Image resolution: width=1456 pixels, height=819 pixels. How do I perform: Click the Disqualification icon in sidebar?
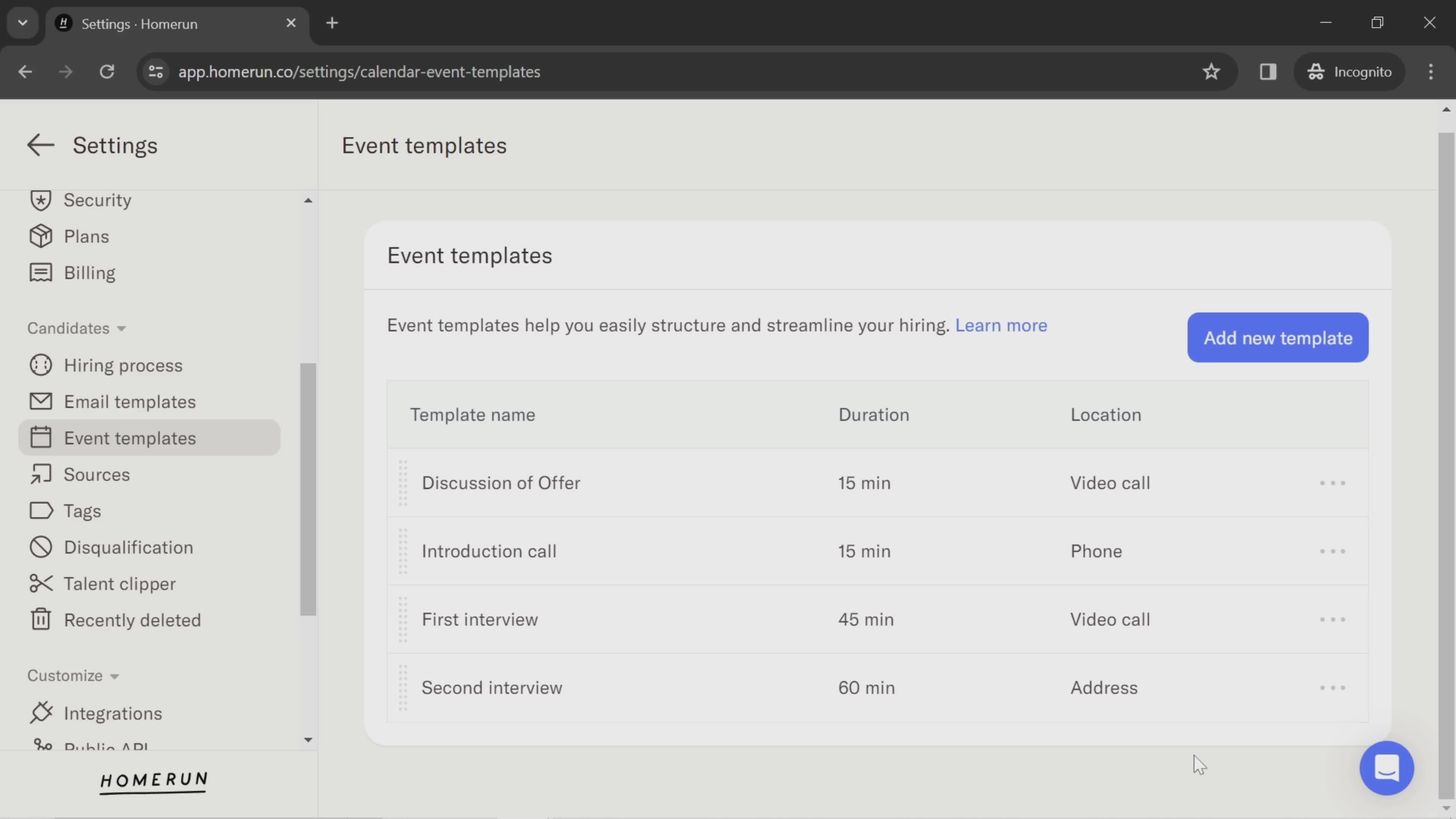coord(40,547)
